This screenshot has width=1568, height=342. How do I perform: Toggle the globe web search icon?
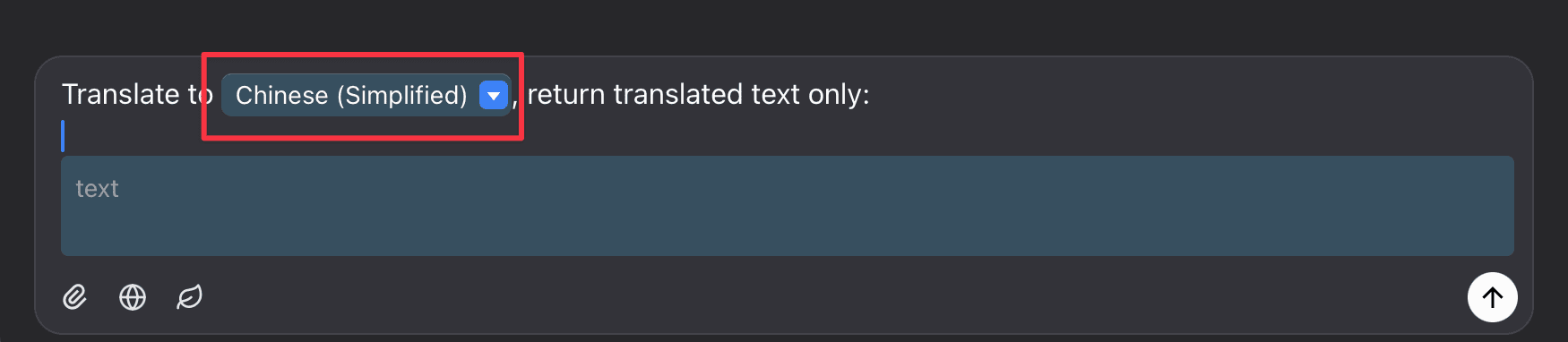(x=133, y=296)
